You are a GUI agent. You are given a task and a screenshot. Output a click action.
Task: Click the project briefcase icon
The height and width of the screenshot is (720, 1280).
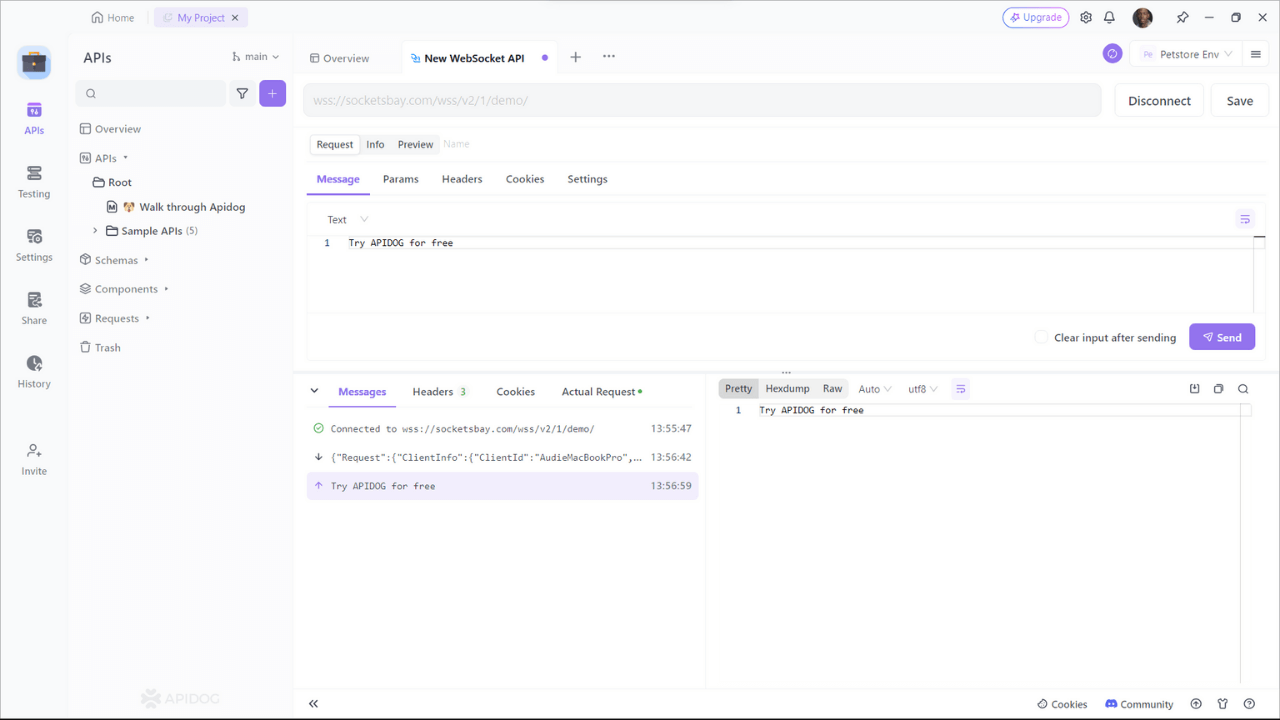[34, 62]
